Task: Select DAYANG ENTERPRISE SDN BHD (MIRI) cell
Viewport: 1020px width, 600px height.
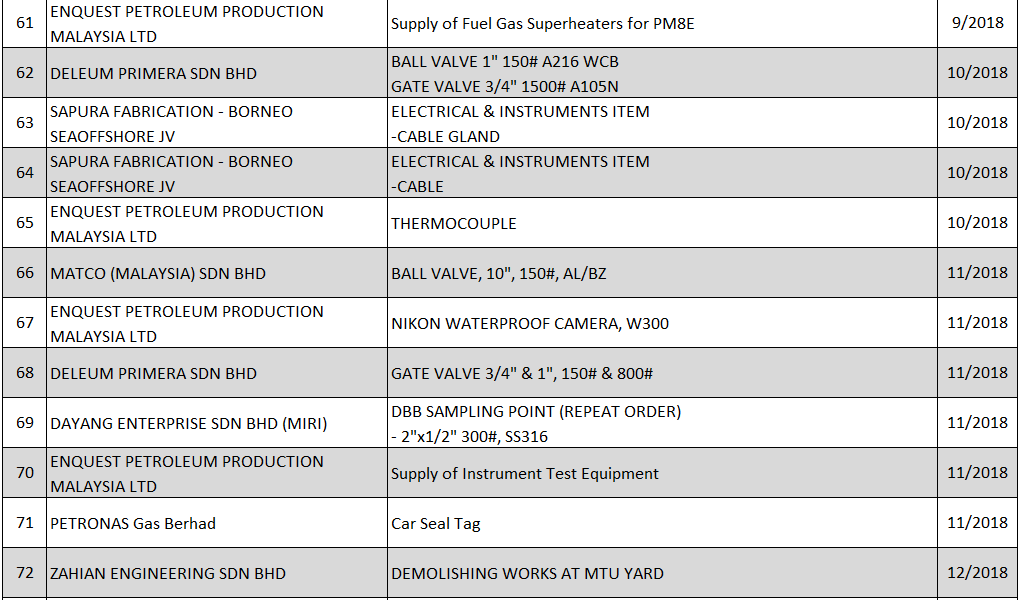Action: click(216, 423)
